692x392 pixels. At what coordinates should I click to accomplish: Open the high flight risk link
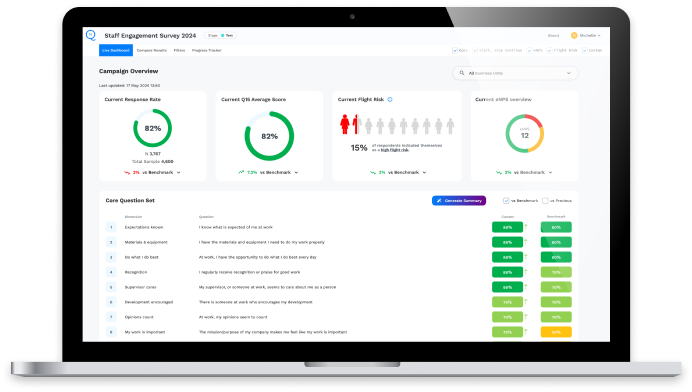click(395, 150)
